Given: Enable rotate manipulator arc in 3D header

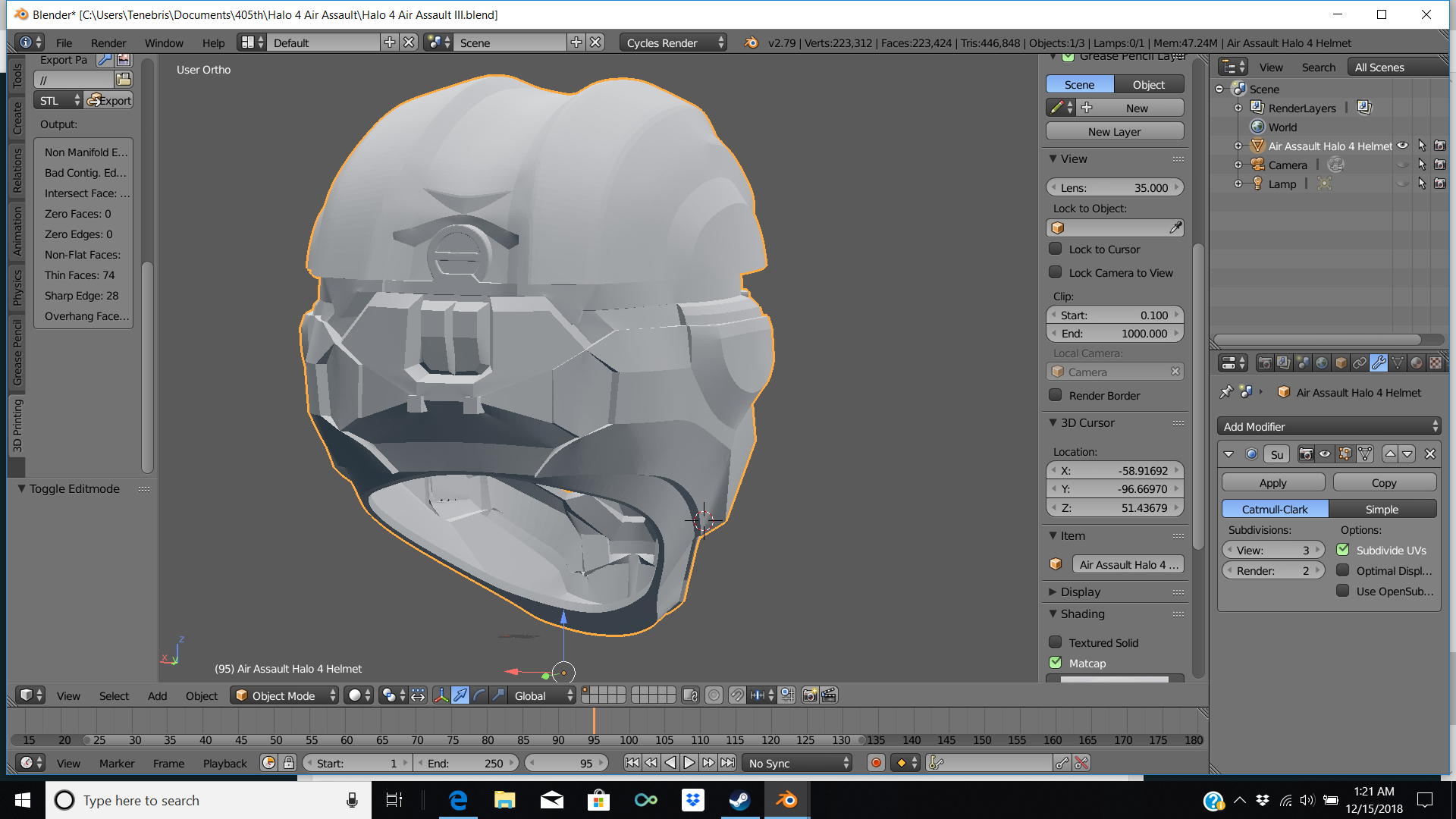Looking at the screenshot, I should point(479,695).
